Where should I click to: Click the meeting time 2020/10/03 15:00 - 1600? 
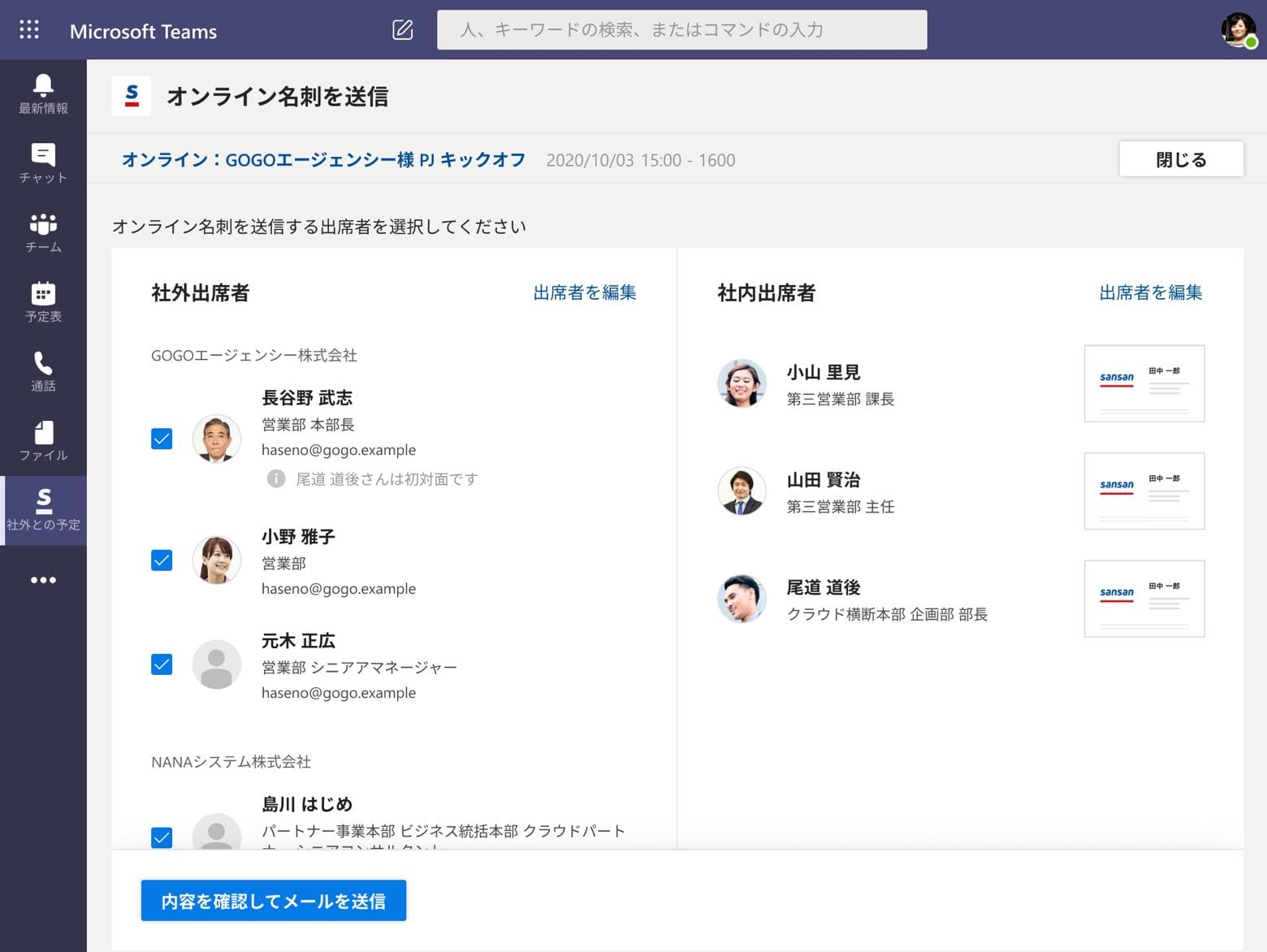pyautogui.click(x=641, y=160)
